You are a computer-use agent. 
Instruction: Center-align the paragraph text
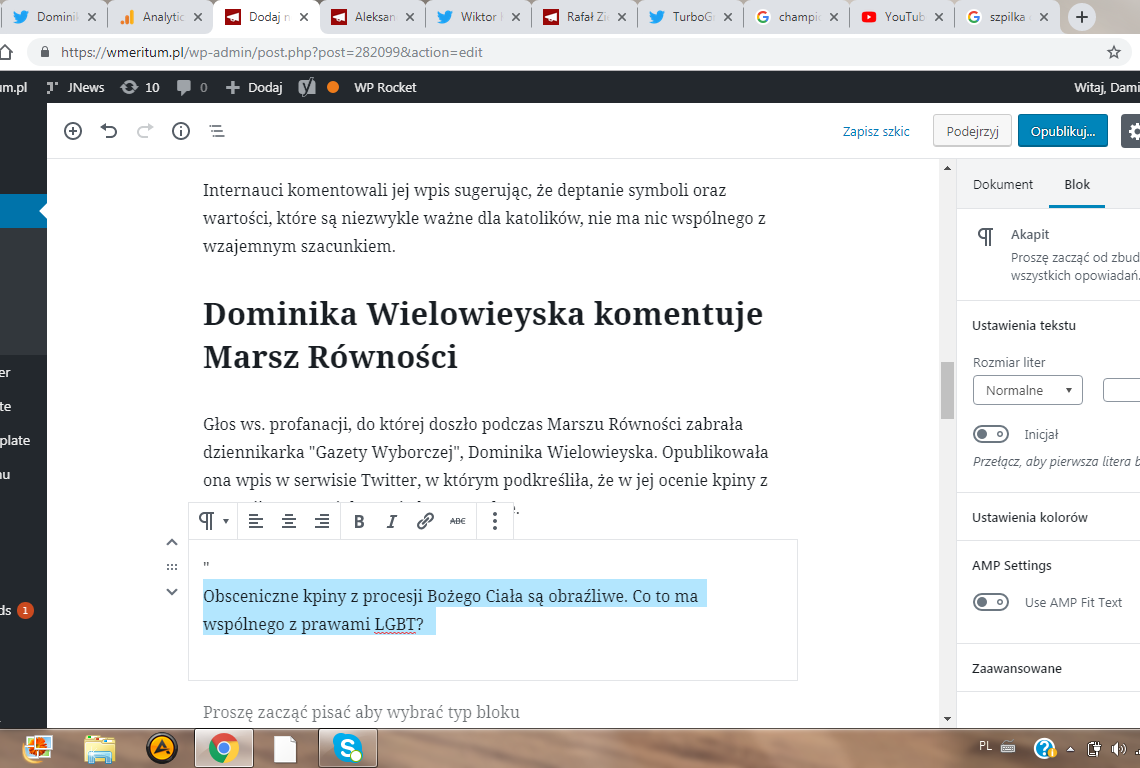289,521
